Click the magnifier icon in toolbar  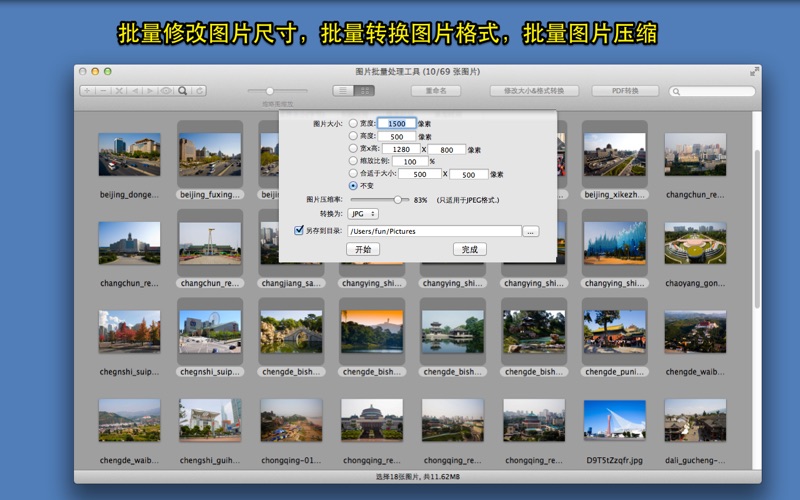[183, 91]
